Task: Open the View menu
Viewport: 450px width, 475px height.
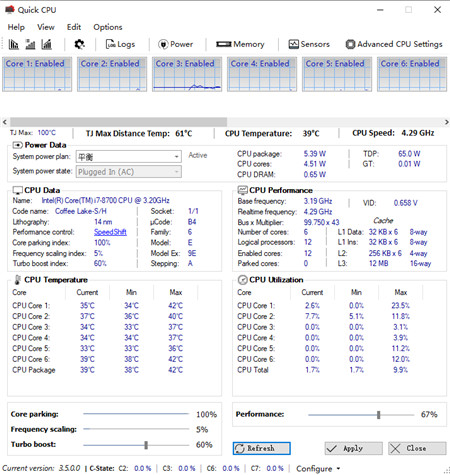Action: coord(46,27)
